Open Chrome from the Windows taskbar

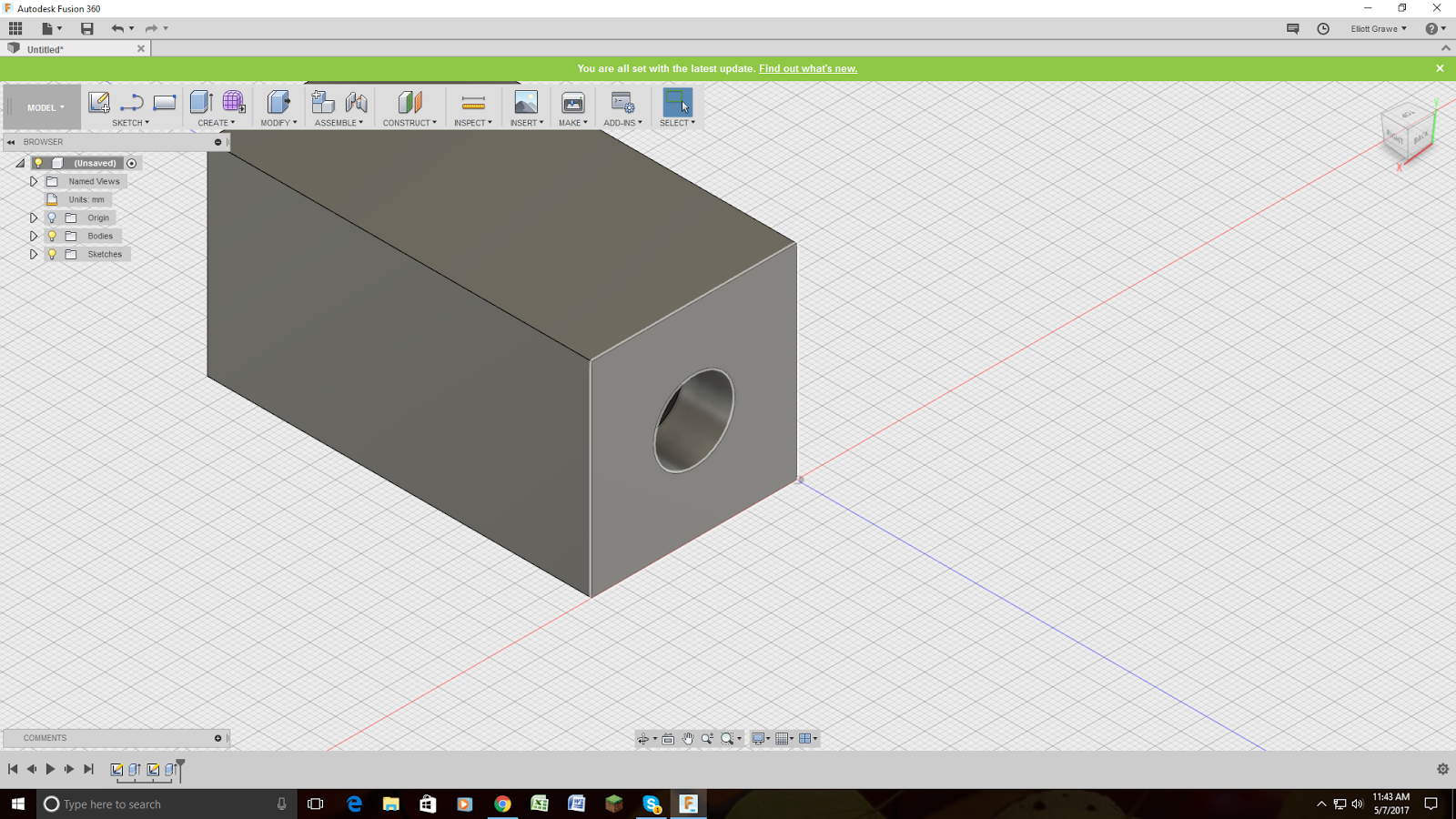pyautogui.click(x=502, y=804)
